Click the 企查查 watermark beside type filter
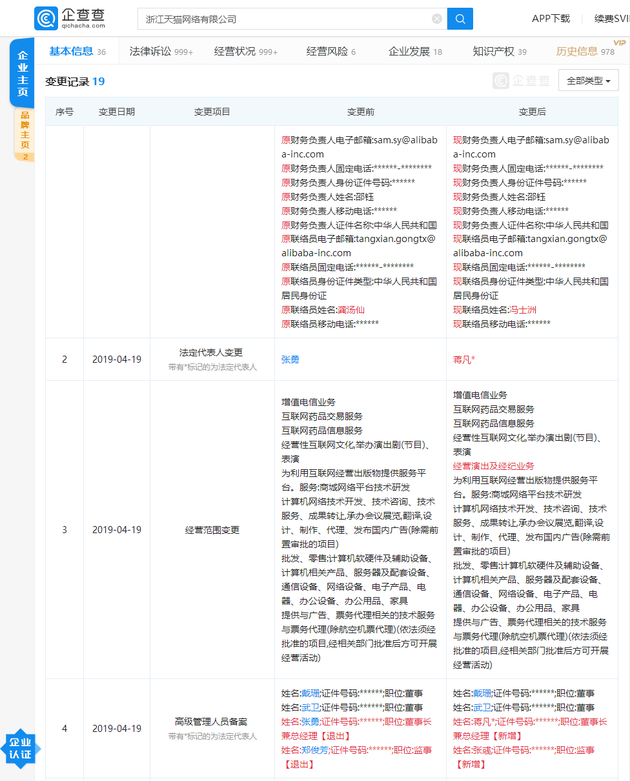The height and width of the screenshot is (781, 630). 521,81
